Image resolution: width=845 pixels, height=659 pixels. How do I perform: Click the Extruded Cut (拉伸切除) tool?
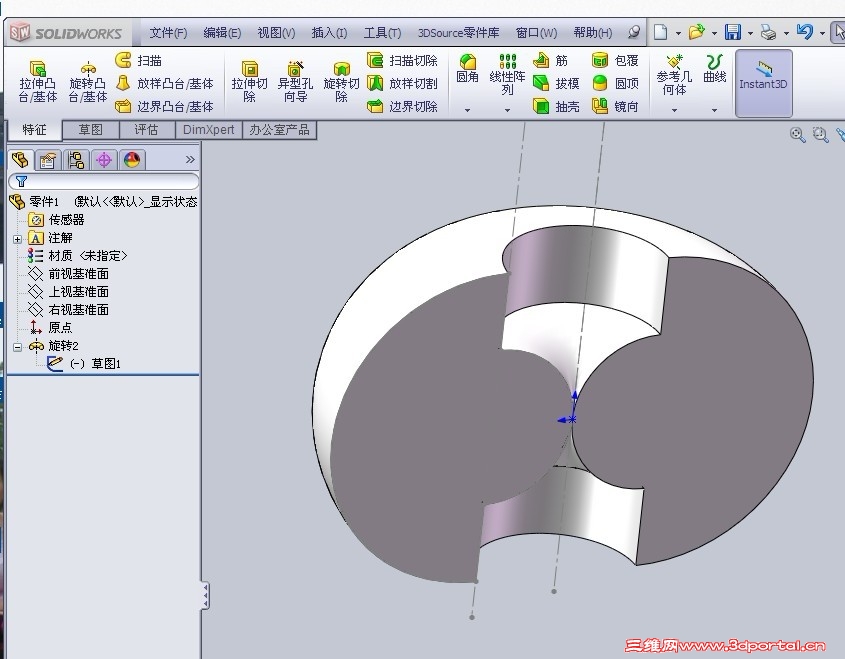pos(250,82)
